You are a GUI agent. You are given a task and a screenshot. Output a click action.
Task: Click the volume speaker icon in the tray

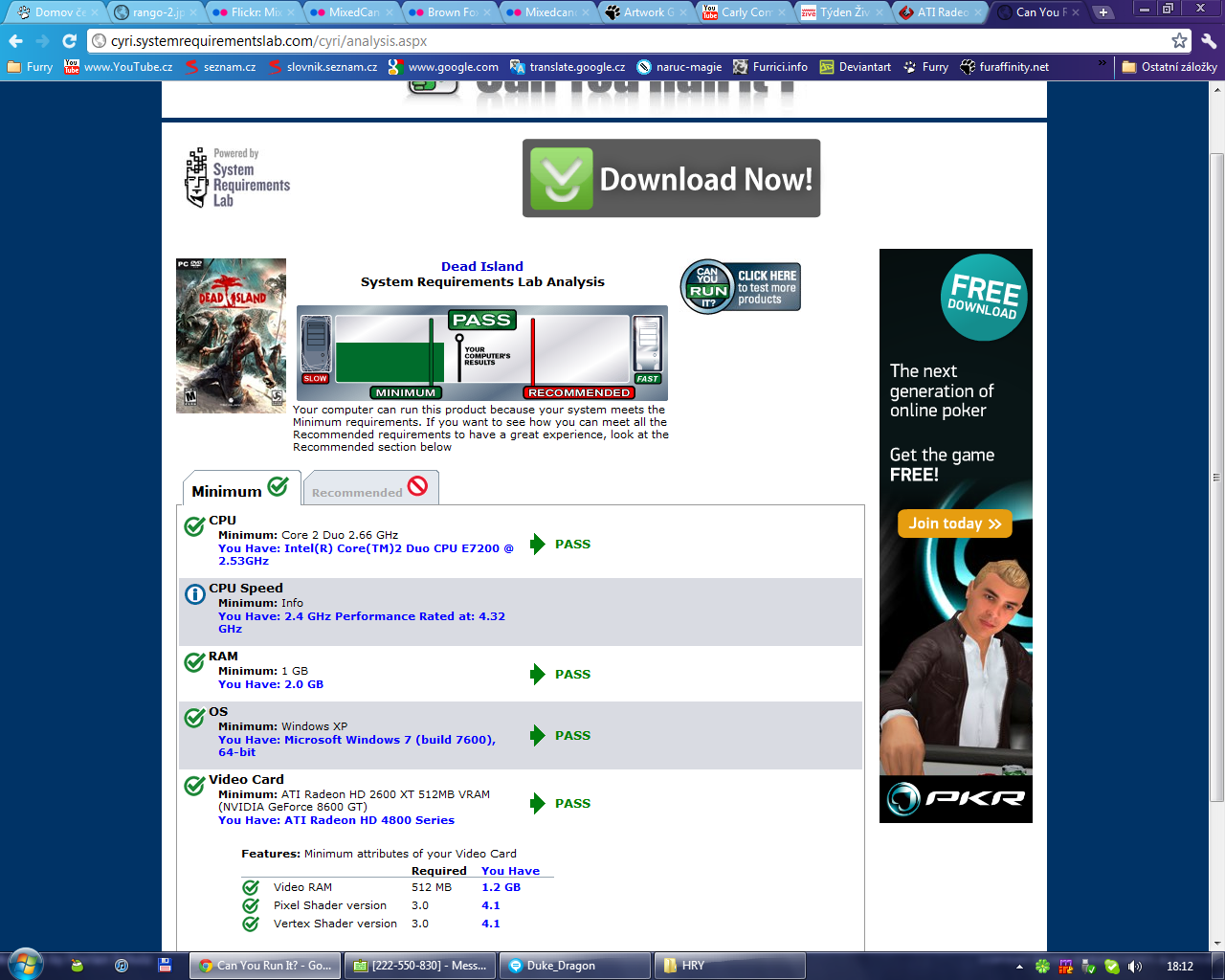click(1135, 966)
